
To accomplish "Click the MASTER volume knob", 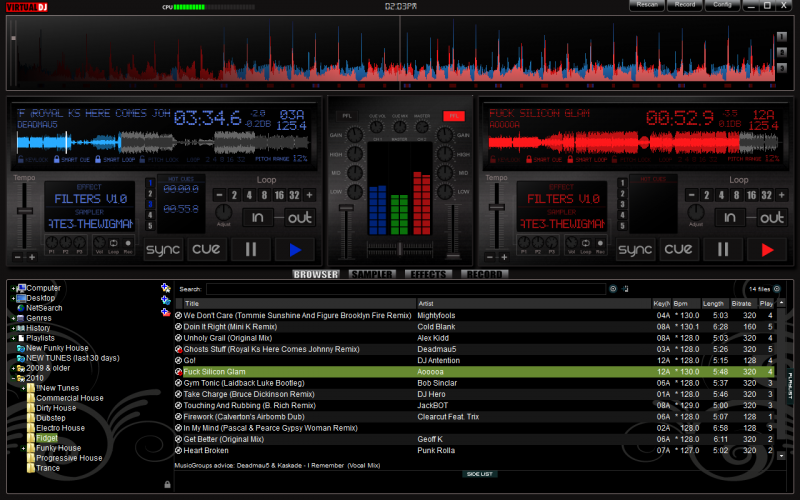I will [422, 127].
